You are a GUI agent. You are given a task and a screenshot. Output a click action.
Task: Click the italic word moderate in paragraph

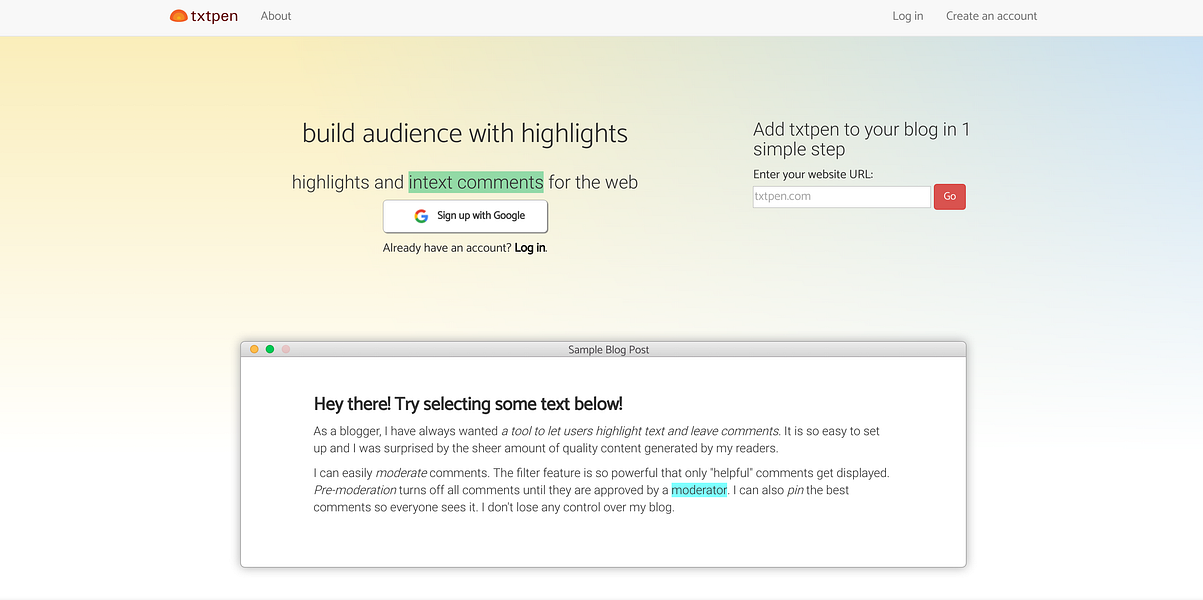click(x=401, y=473)
